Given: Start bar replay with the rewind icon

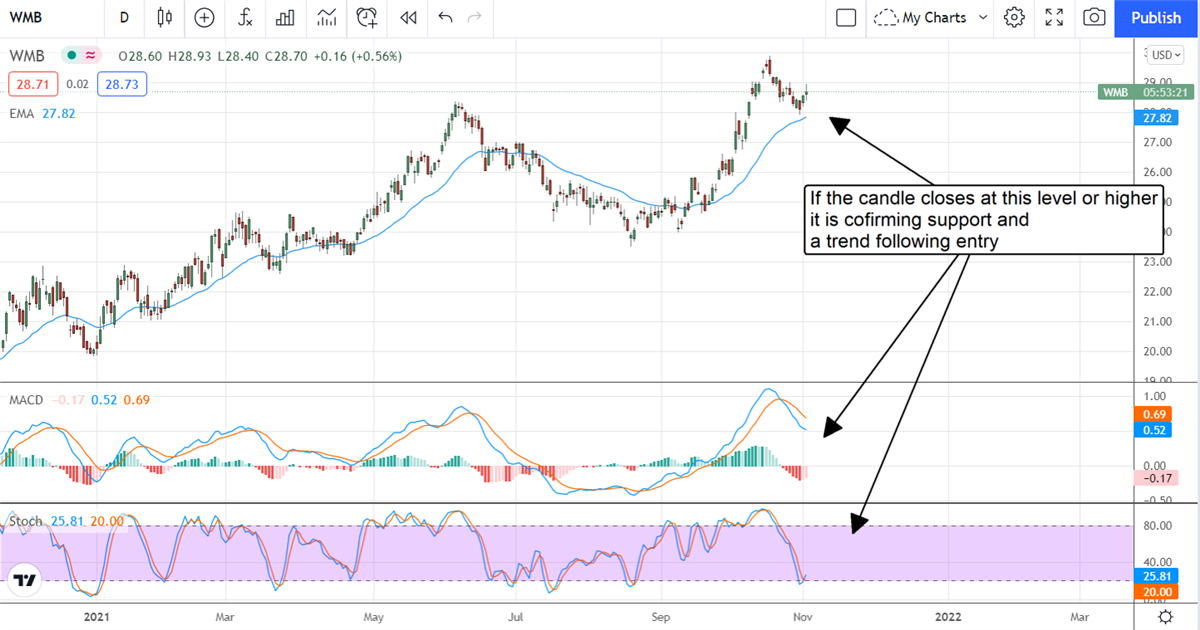Looking at the screenshot, I should coord(407,17).
